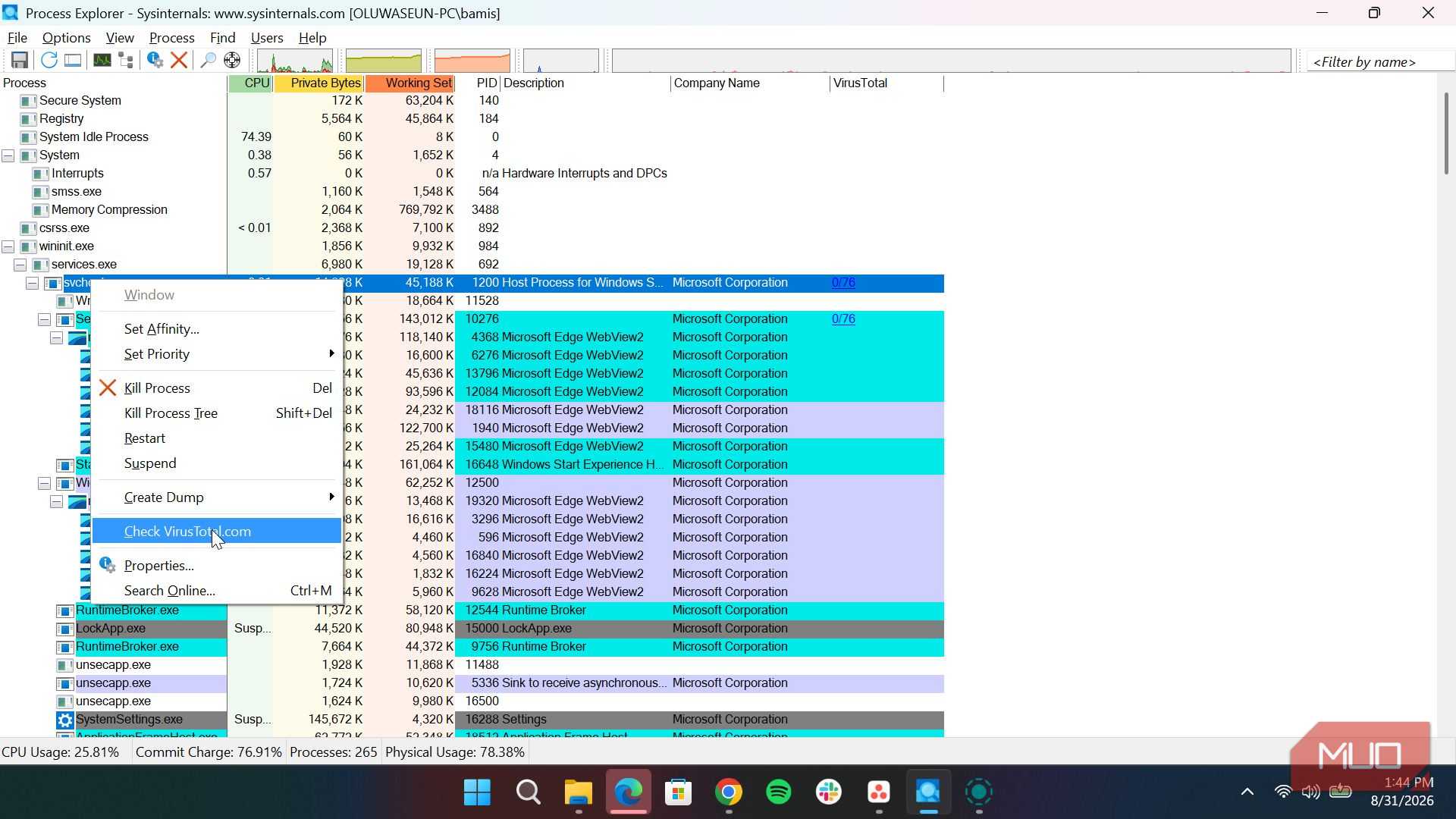Screen dimensions: 1456x819
Task: Collapse the System process tree node
Action: coord(8,155)
